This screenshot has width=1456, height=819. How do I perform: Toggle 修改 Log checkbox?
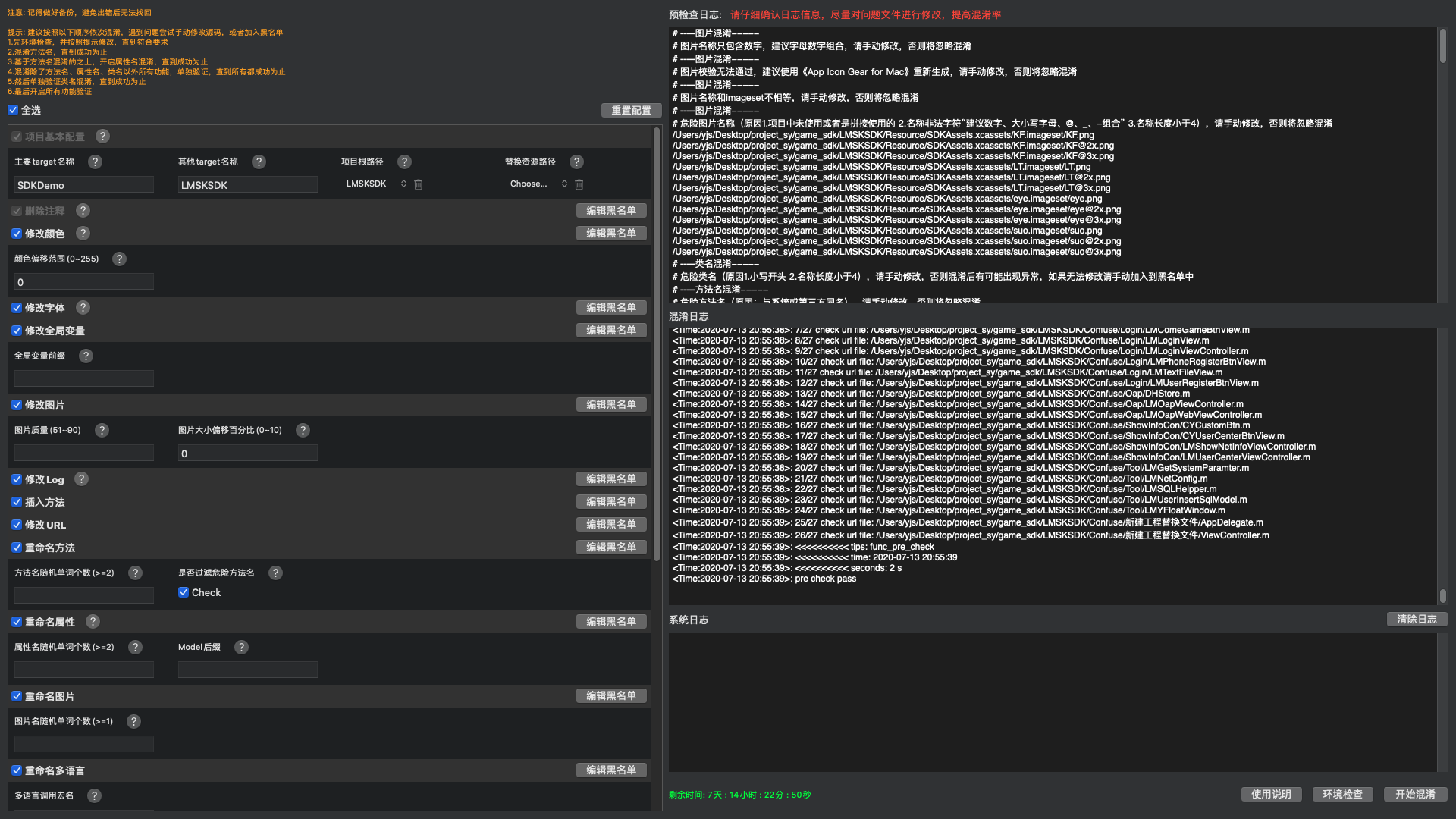17,479
